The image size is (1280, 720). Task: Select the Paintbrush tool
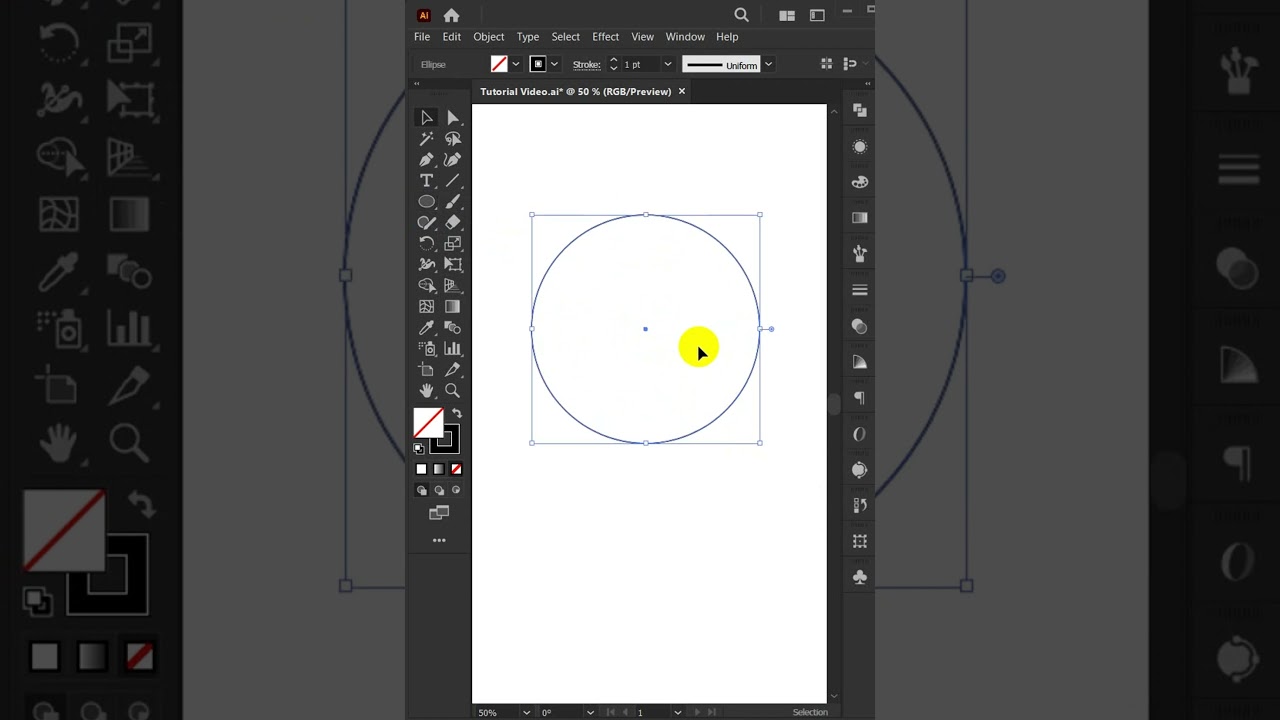pyautogui.click(x=453, y=202)
